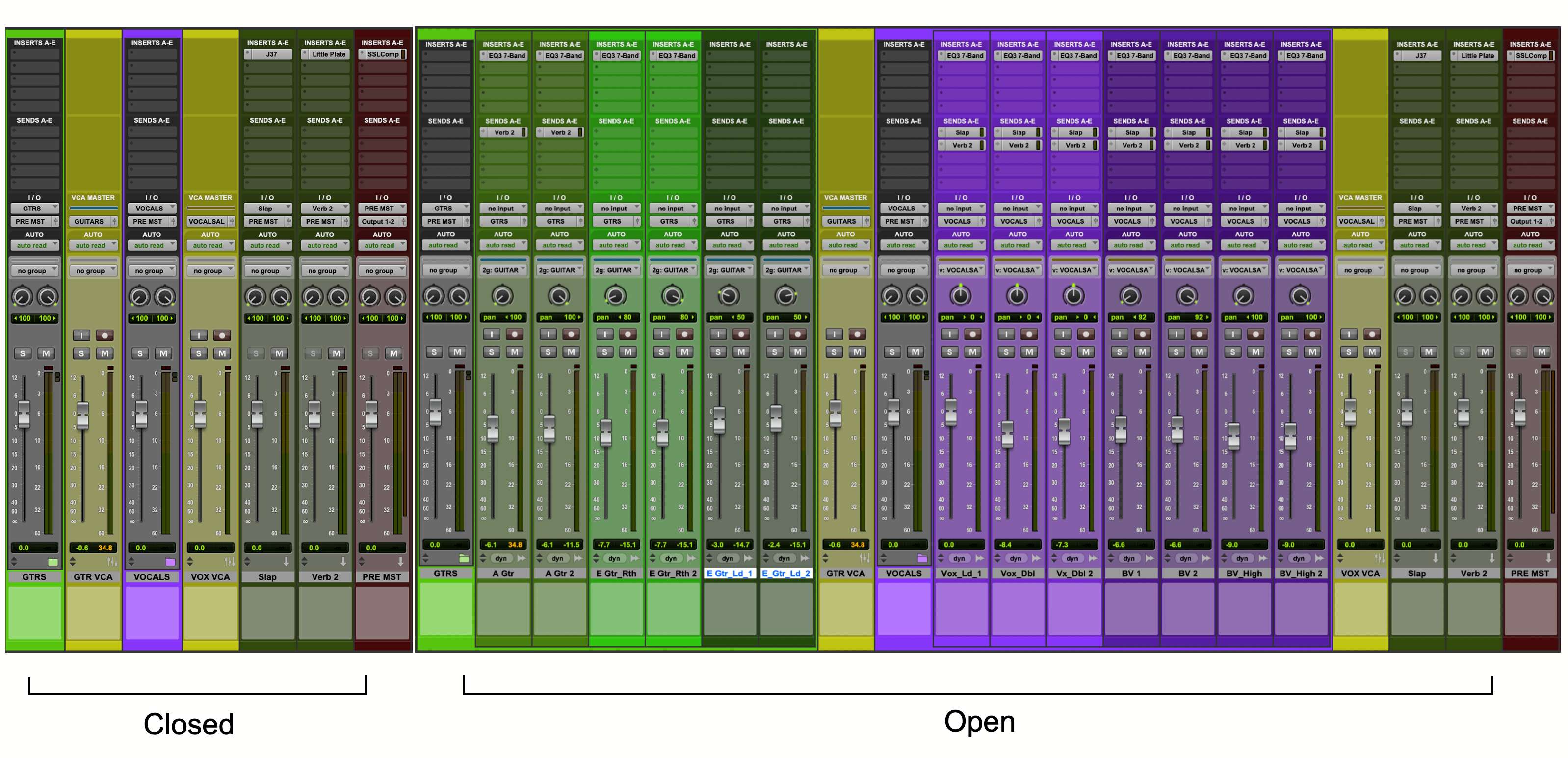Image resolution: width=1568 pixels, height=758 pixels.
Task: Click the input monitor button on BV 1
Action: (x=1120, y=334)
